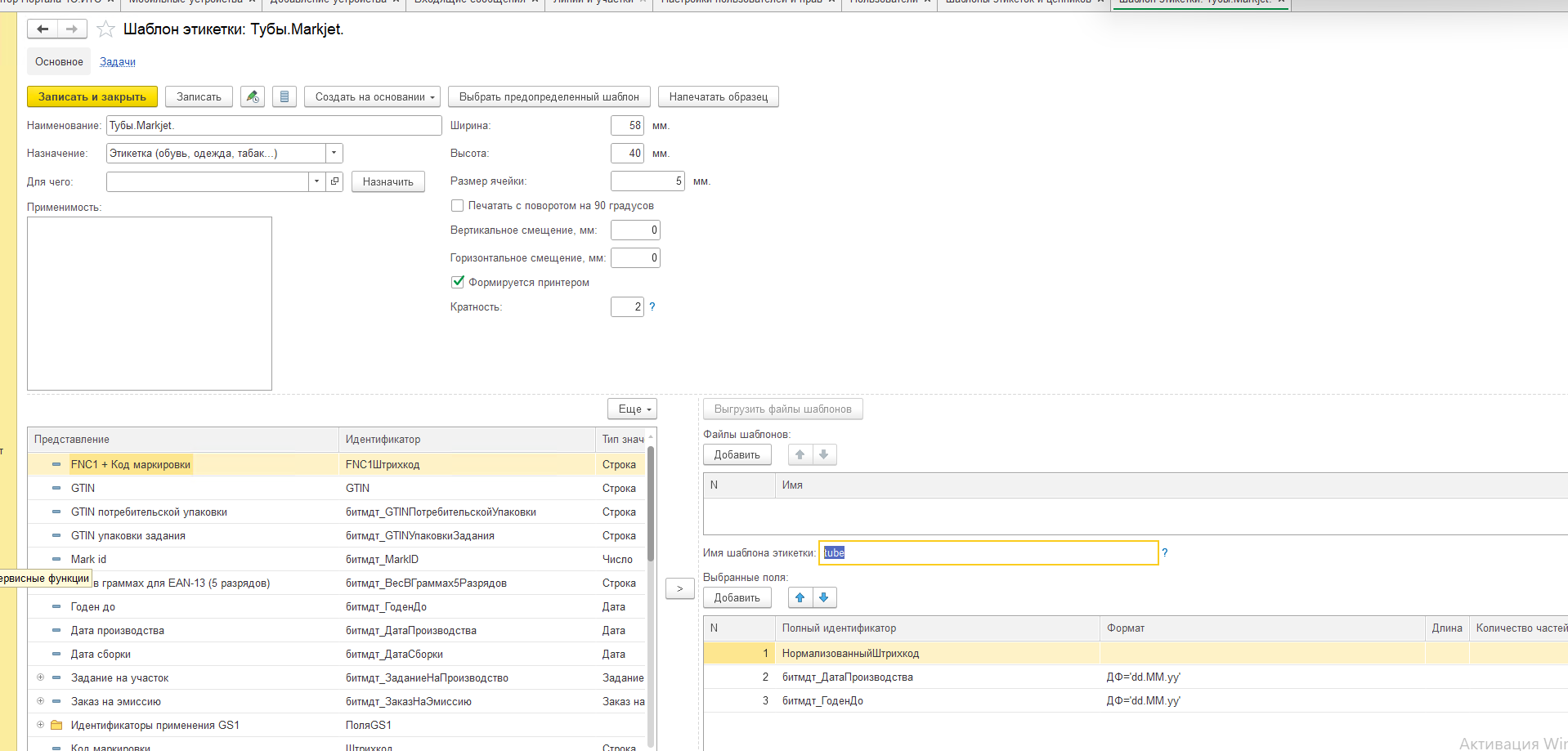The image size is (1568, 751).
Task: Click the pencil edit icon button
Action: (x=253, y=96)
